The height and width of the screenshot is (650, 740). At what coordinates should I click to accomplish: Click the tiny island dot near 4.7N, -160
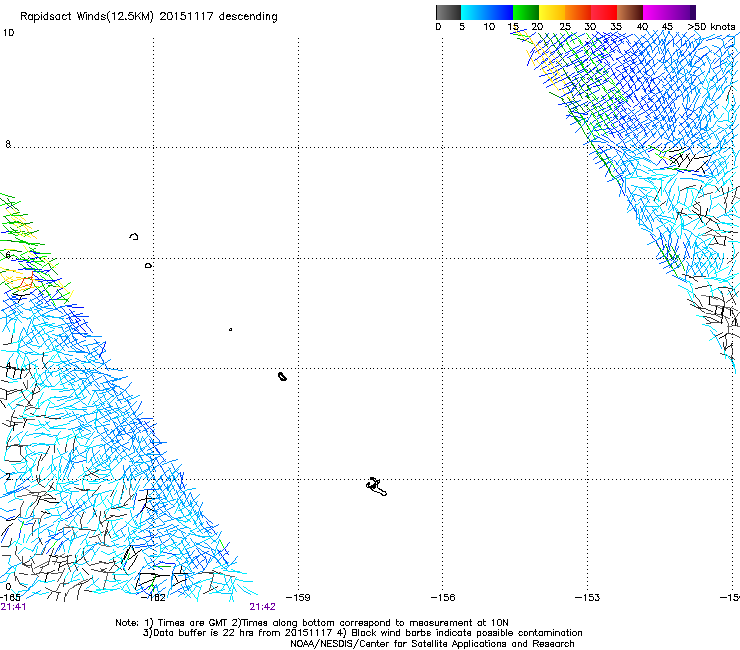(x=230, y=329)
